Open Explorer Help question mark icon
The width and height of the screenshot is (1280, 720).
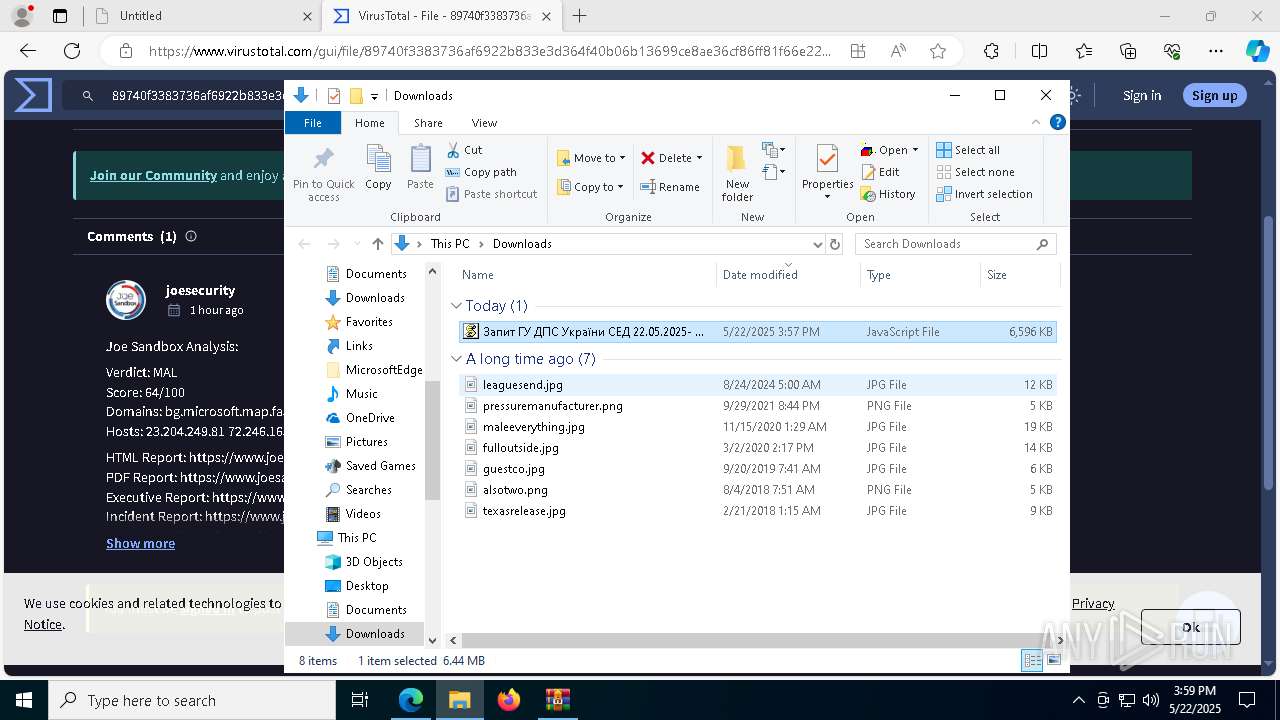click(x=1058, y=122)
